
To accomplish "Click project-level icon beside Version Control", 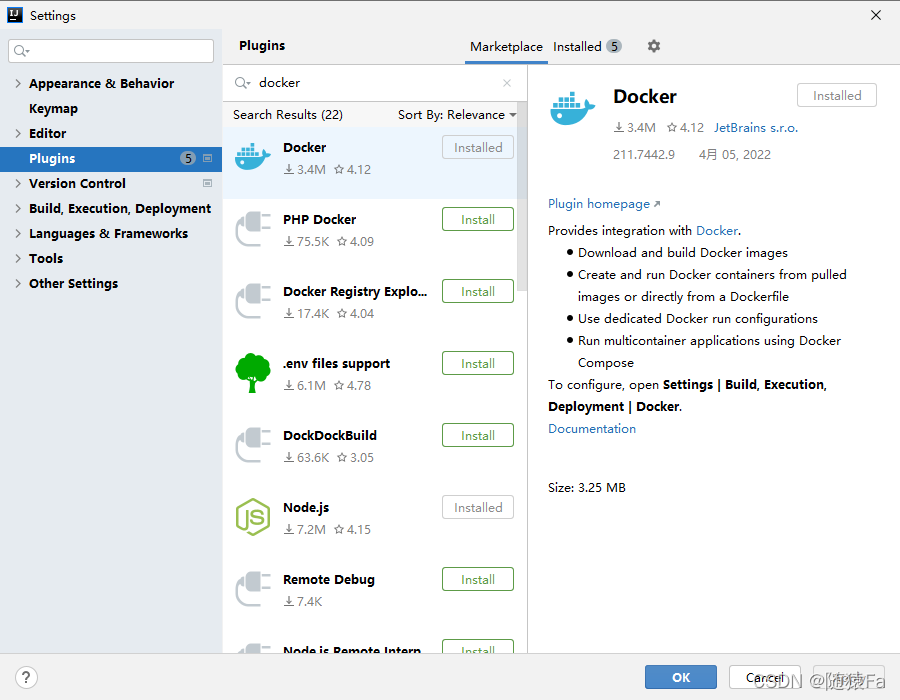I will (208, 184).
